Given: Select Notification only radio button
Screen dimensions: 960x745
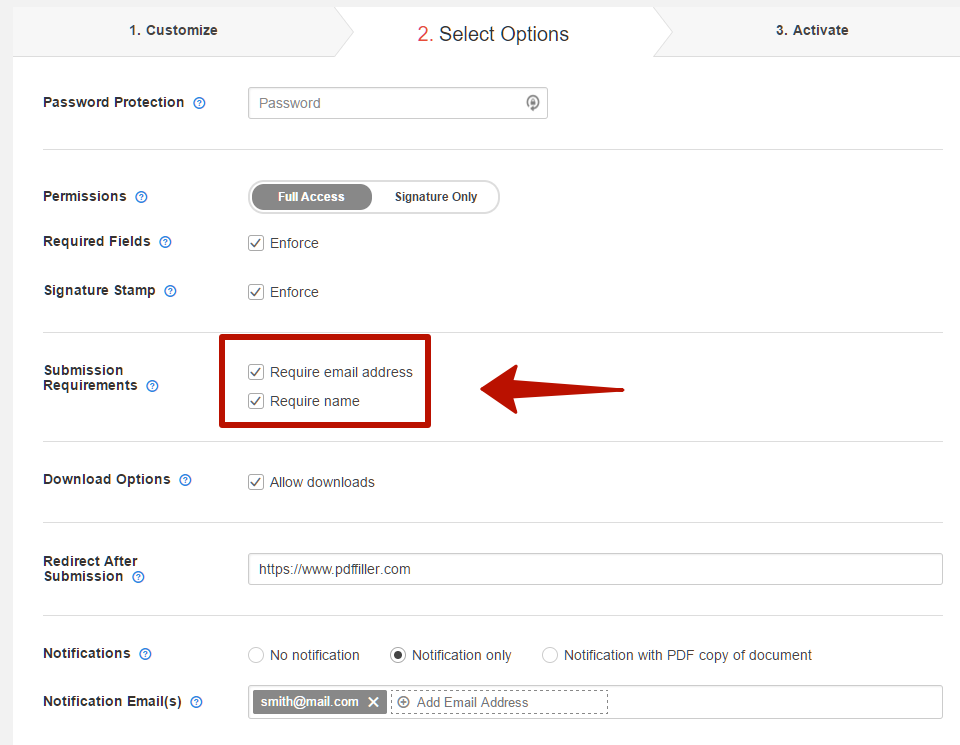Looking at the screenshot, I should [x=398, y=655].
